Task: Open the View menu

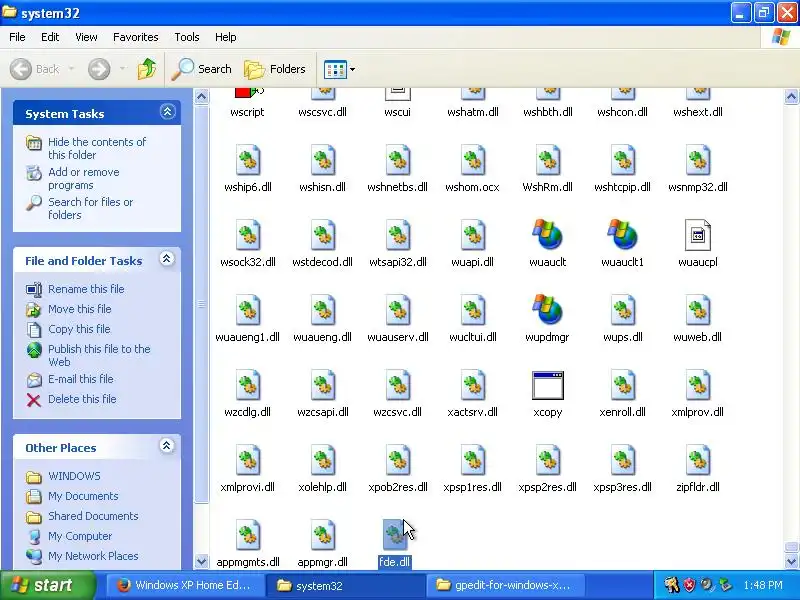Action: pos(86,37)
